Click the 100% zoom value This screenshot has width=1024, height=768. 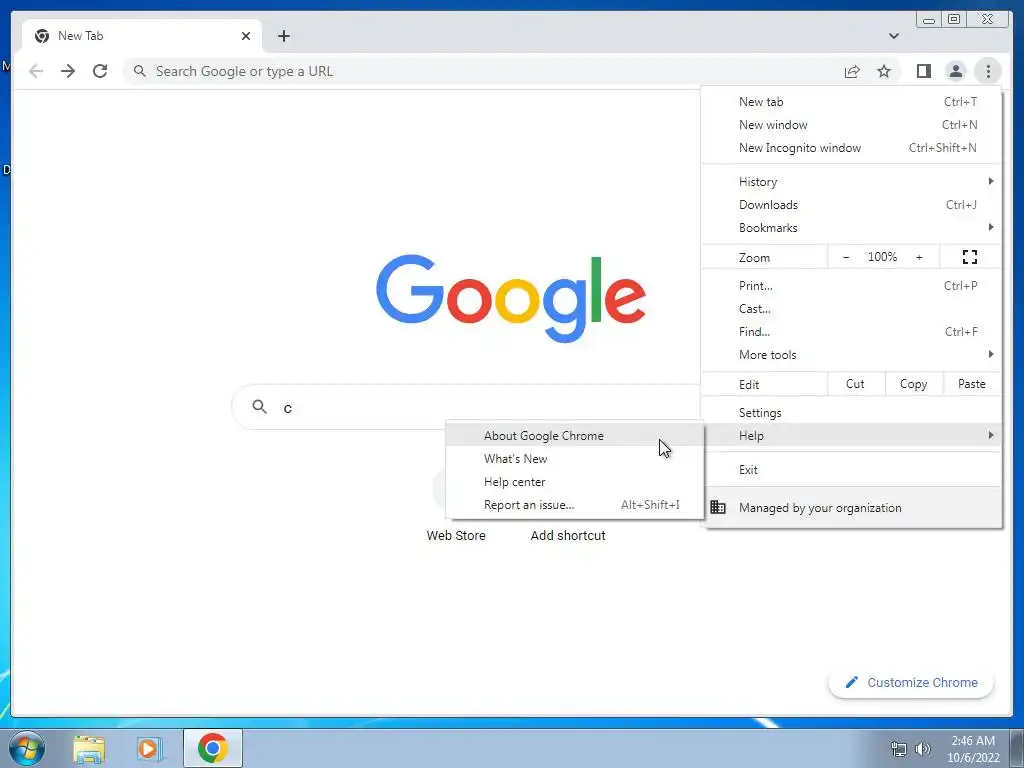point(882,257)
